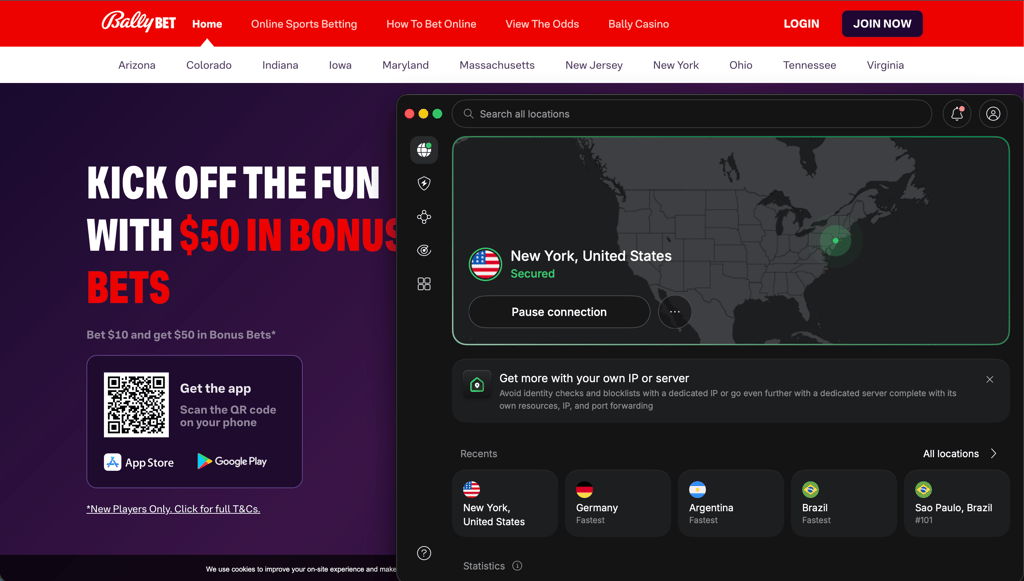1024x581 pixels.
Task: Click the Search all locations field
Action: (692, 114)
